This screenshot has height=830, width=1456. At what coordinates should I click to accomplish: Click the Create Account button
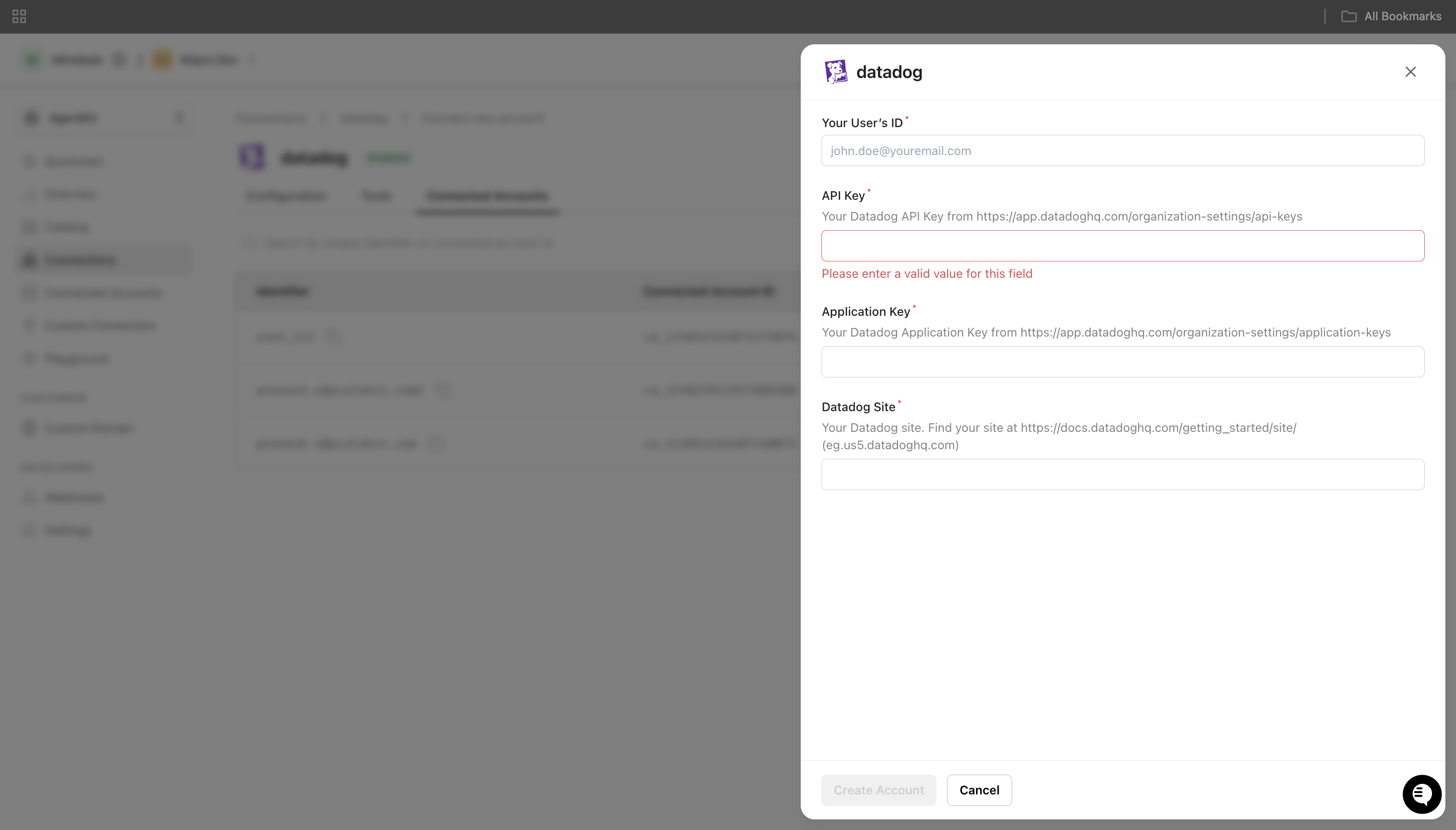[x=879, y=790]
